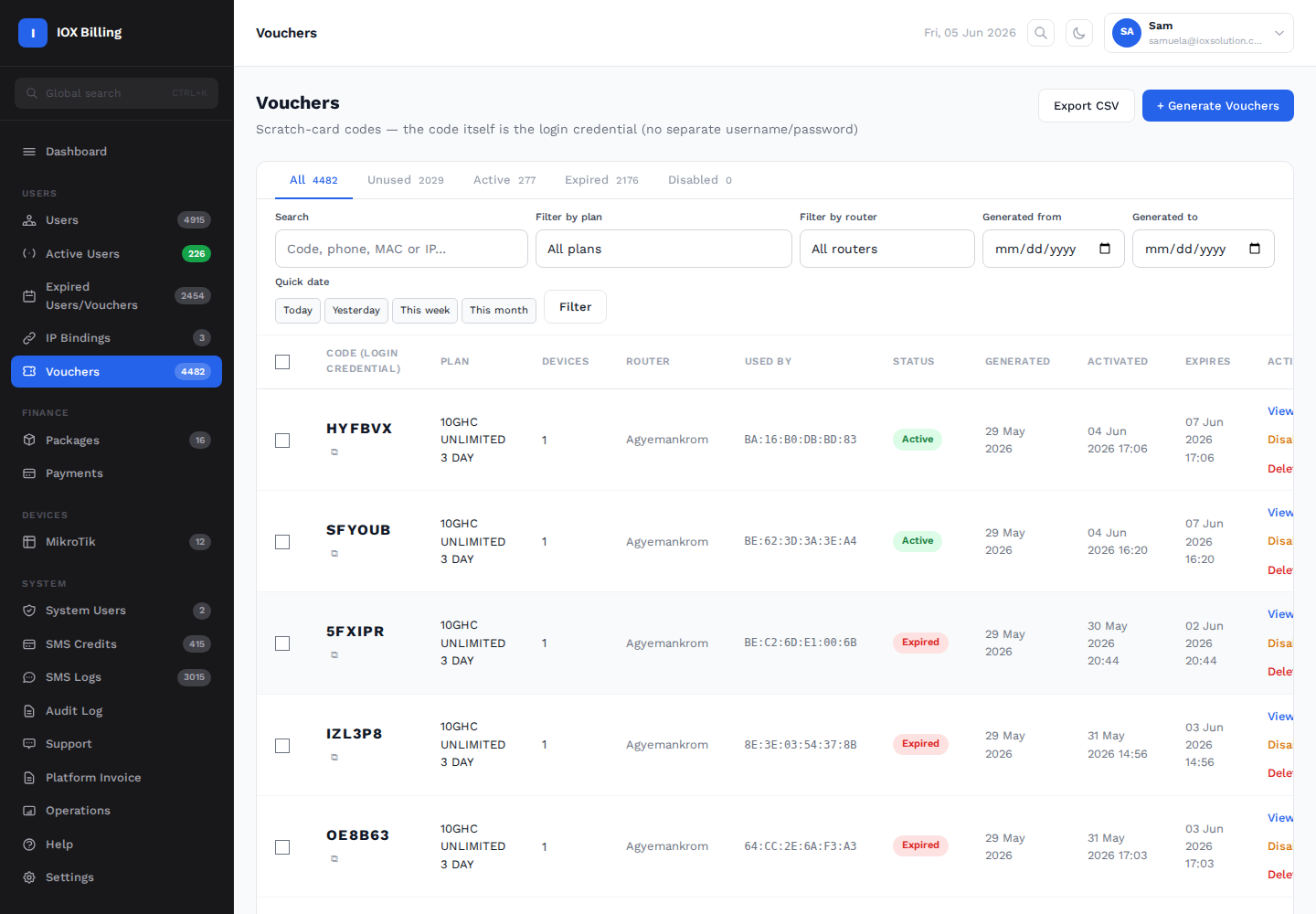Tick the select-all vouchers header checkbox

pos(282,362)
